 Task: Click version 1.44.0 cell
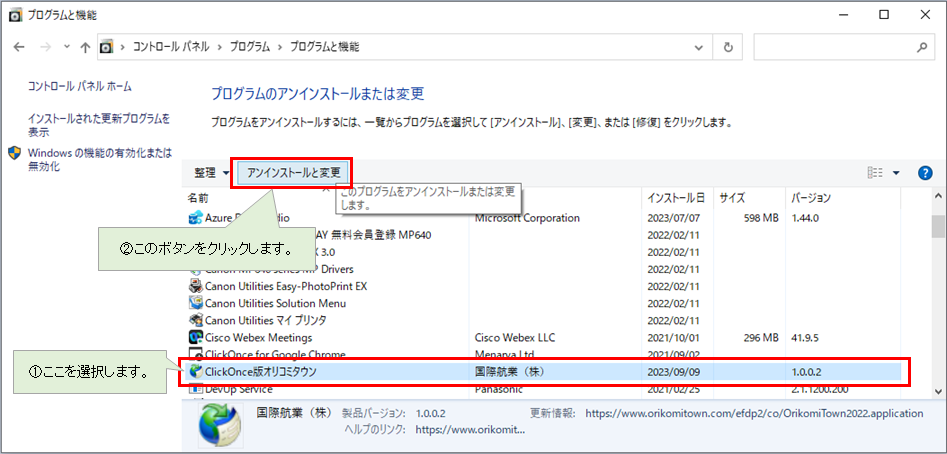(805, 218)
